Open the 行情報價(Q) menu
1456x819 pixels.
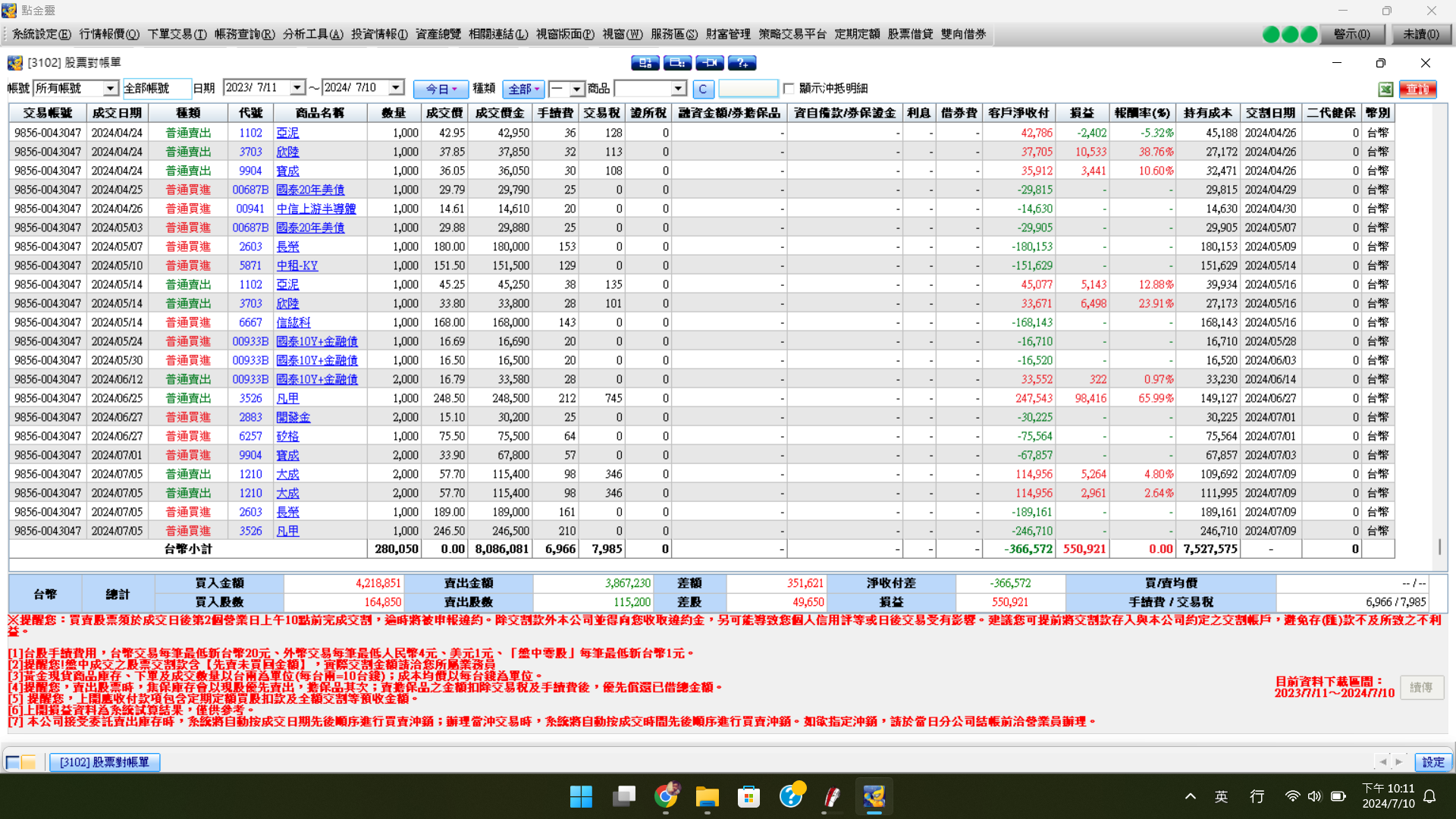pyautogui.click(x=110, y=34)
